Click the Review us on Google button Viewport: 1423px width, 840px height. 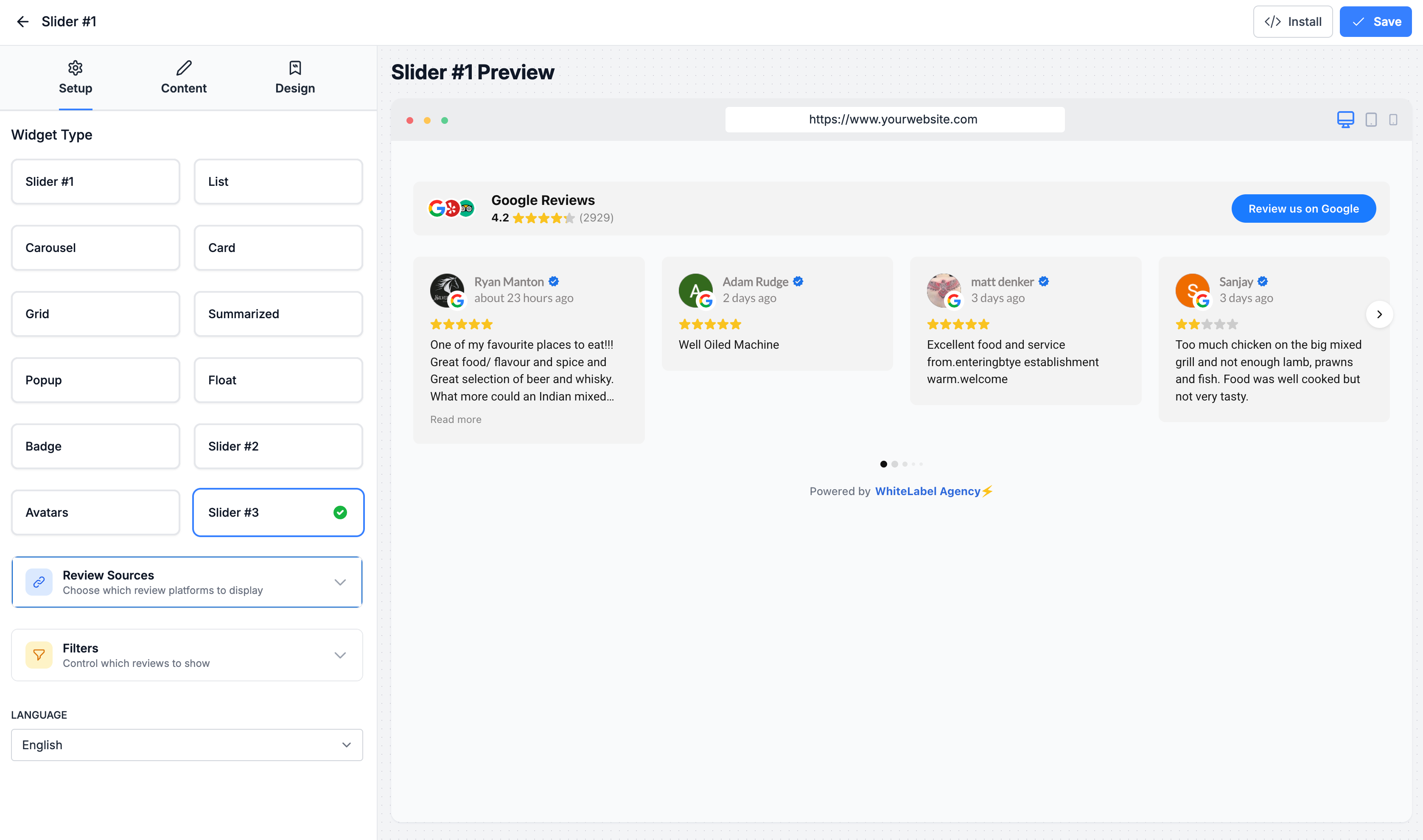pyautogui.click(x=1303, y=209)
